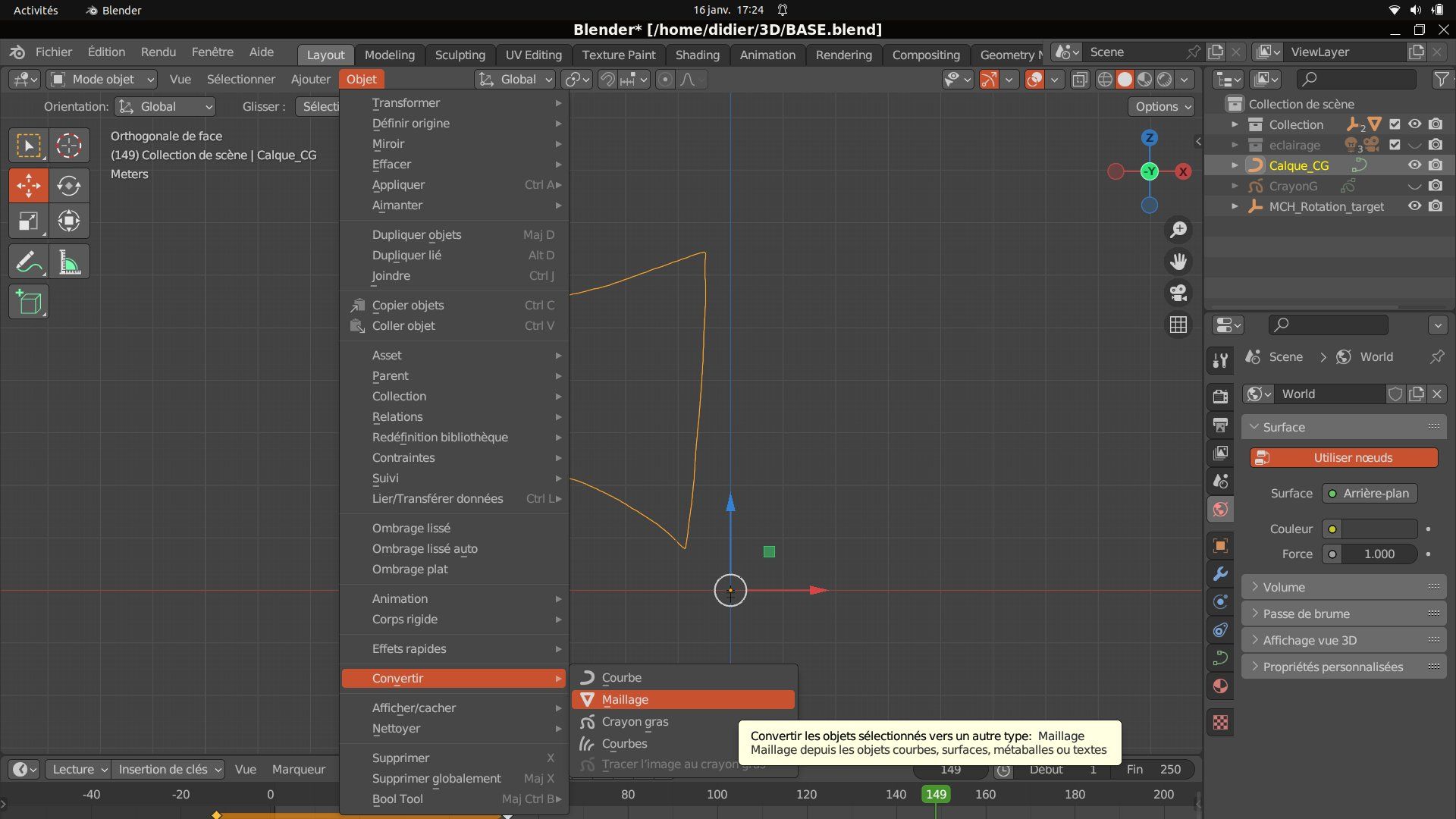Click the outliner filter funnel icon
The height and width of the screenshot is (819, 1456).
pyautogui.click(x=1442, y=79)
